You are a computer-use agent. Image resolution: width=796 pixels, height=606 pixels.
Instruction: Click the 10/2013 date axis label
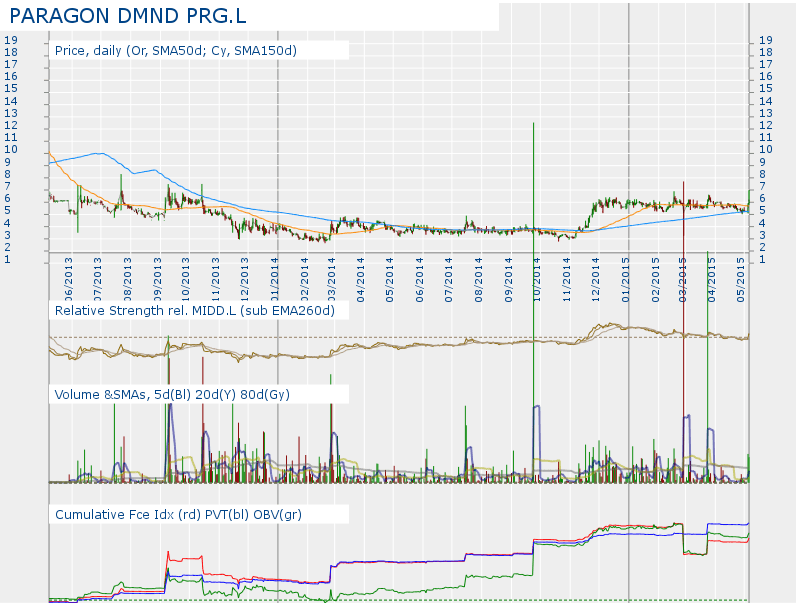185,280
